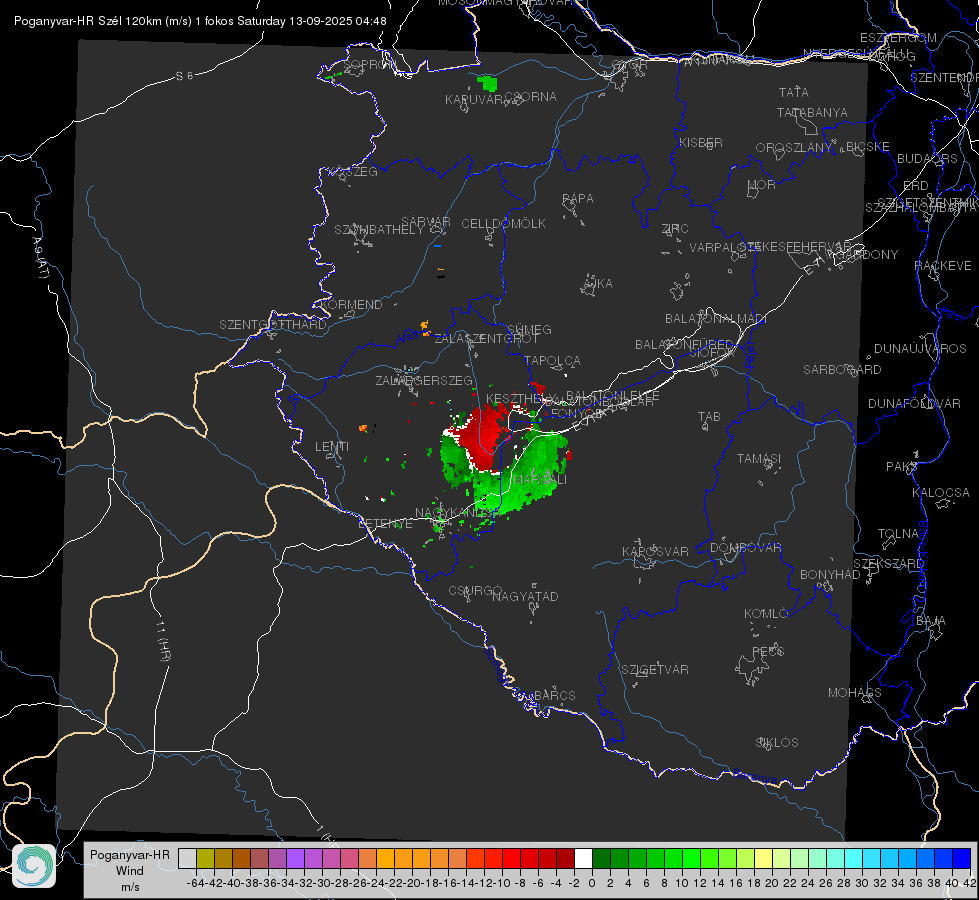Click the 'KISBER' city label
Screen dimensions: 979x900
(x=701, y=143)
